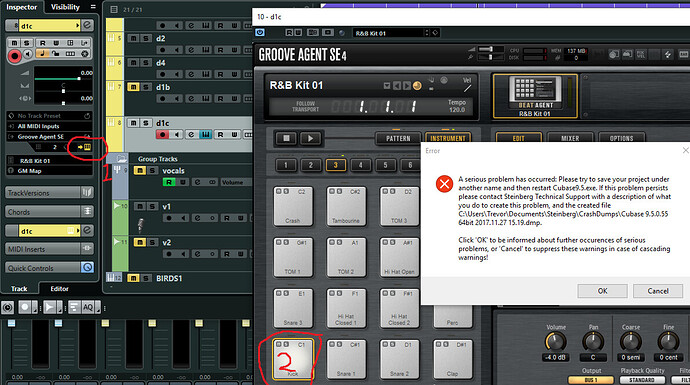Enable Write automation in Inspector

click(x=56, y=43)
